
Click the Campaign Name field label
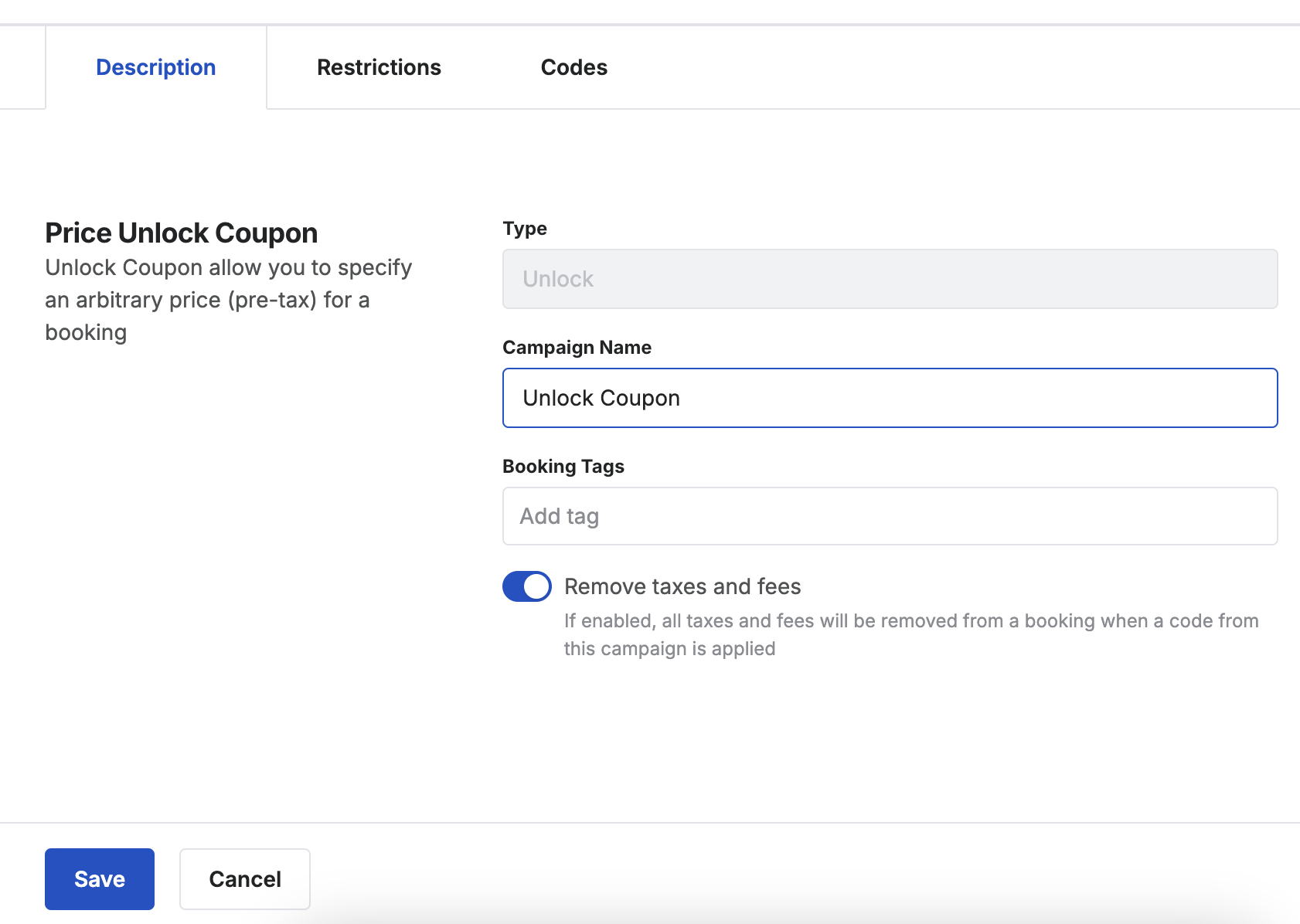click(577, 348)
